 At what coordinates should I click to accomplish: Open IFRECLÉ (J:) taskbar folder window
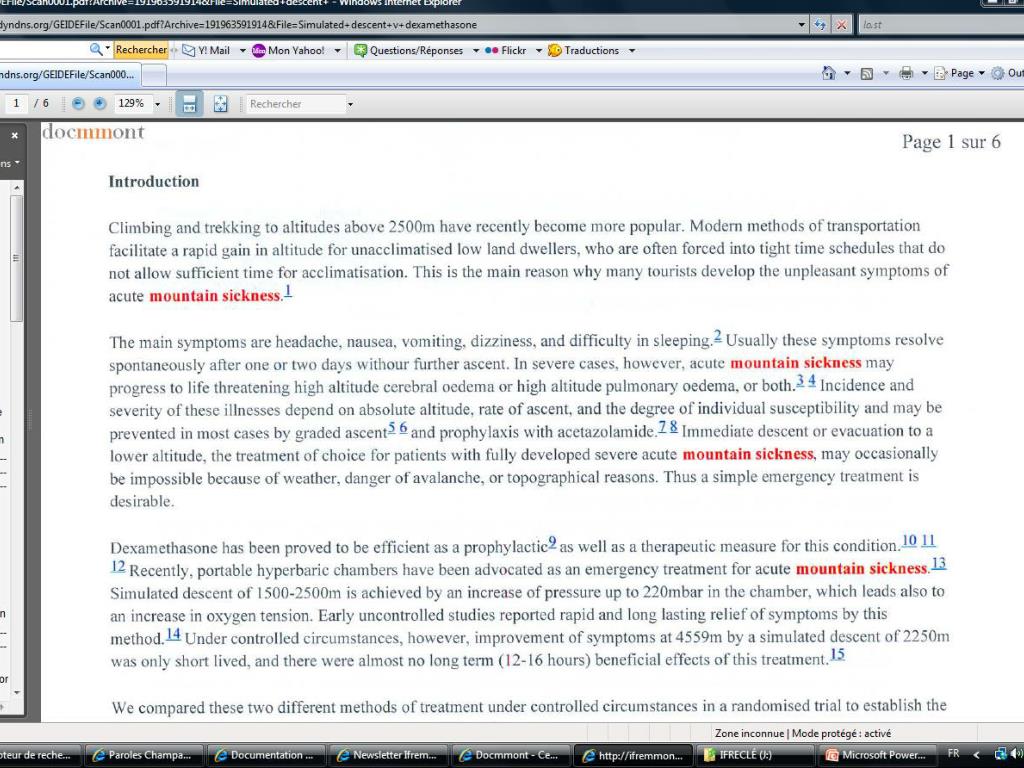pos(754,755)
